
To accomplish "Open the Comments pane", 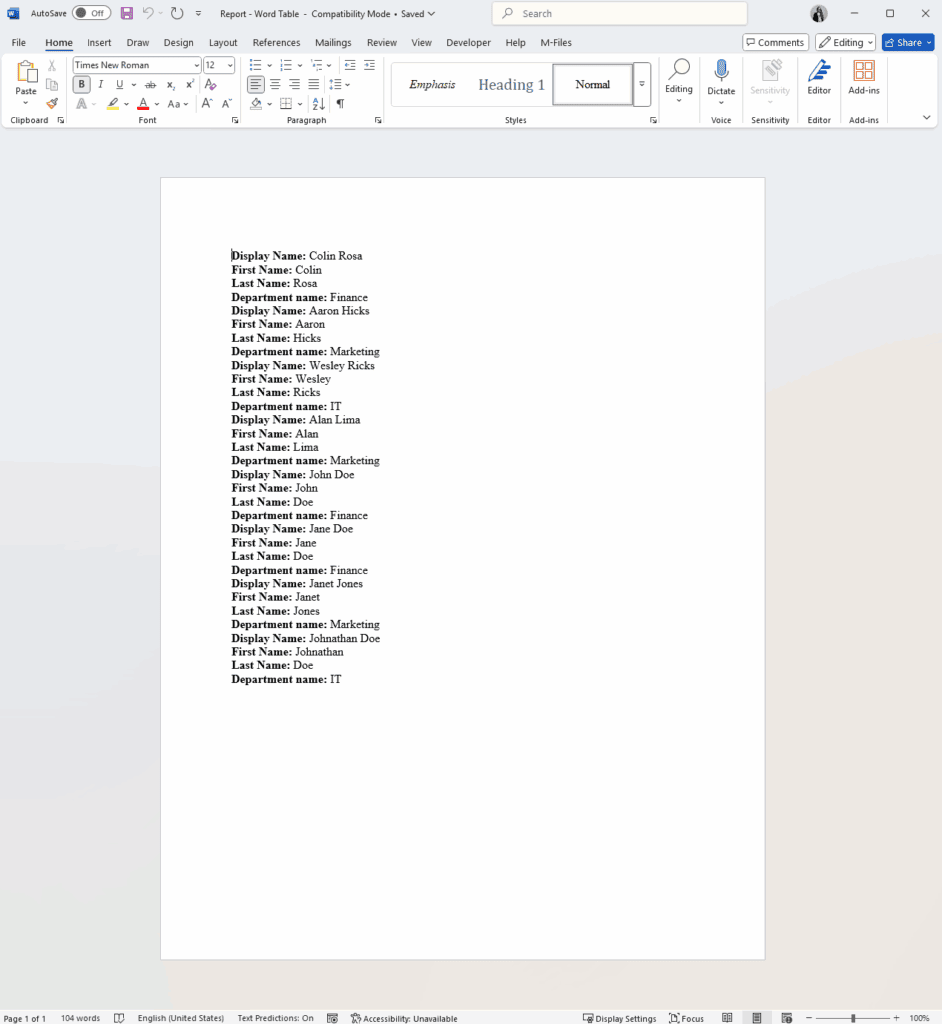I will pos(775,42).
